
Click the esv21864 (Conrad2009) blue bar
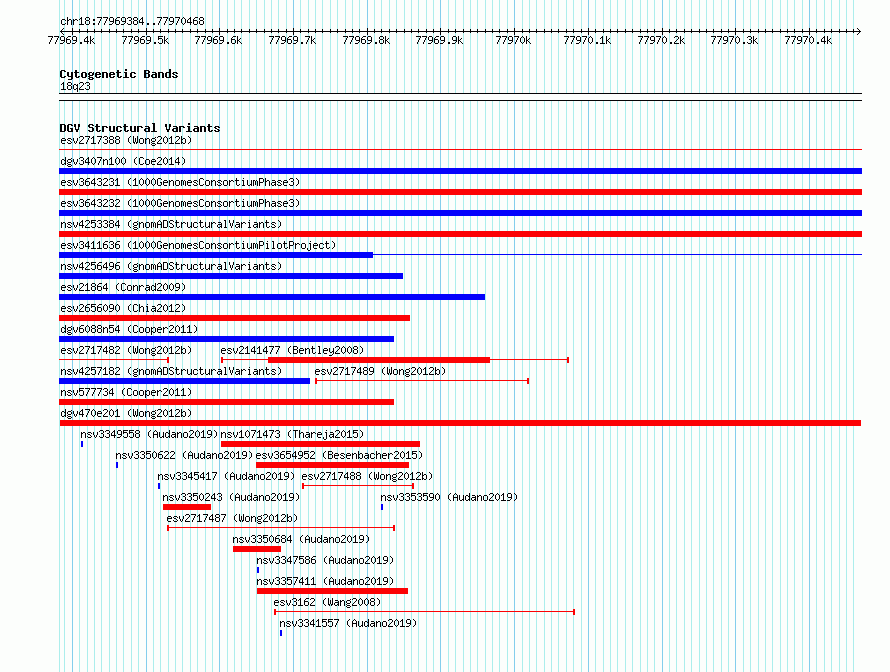click(272, 297)
